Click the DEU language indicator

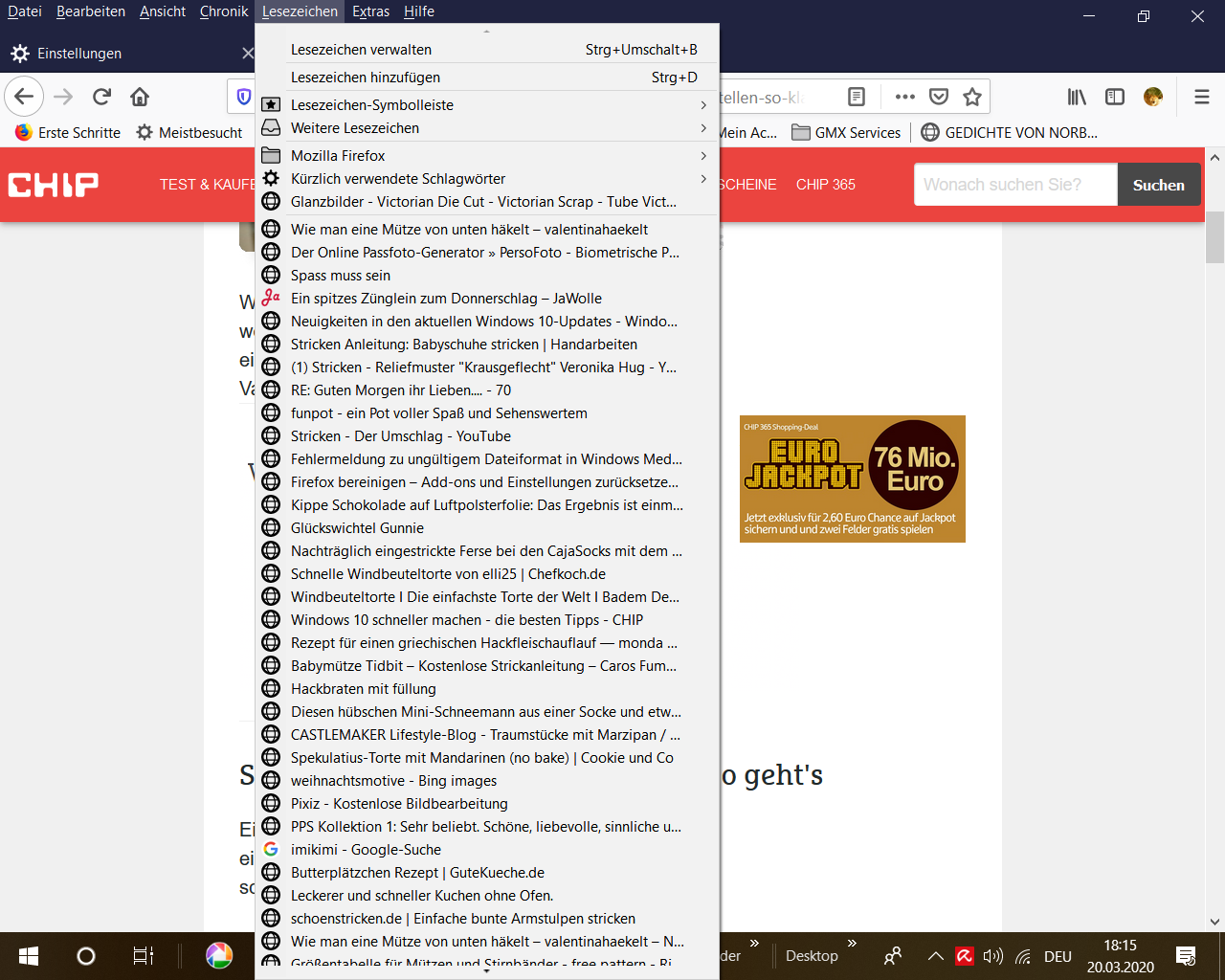[1058, 956]
